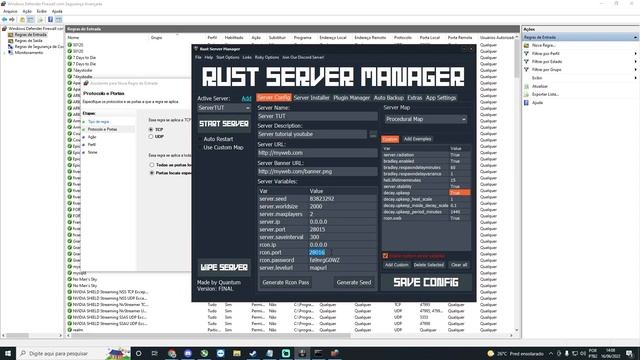
Task: Open the Active Server ServerTUT dropdown
Action: (224, 108)
